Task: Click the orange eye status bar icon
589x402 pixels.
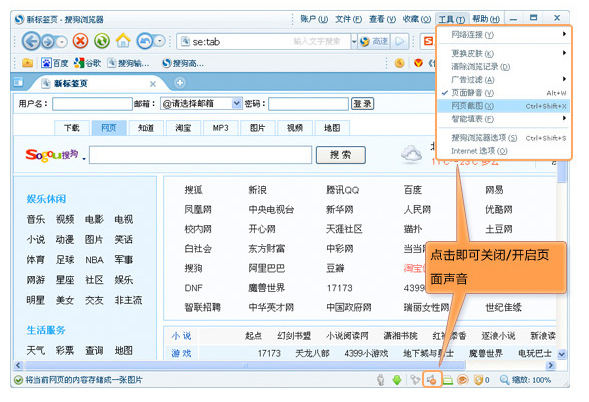Action: click(x=462, y=380)
